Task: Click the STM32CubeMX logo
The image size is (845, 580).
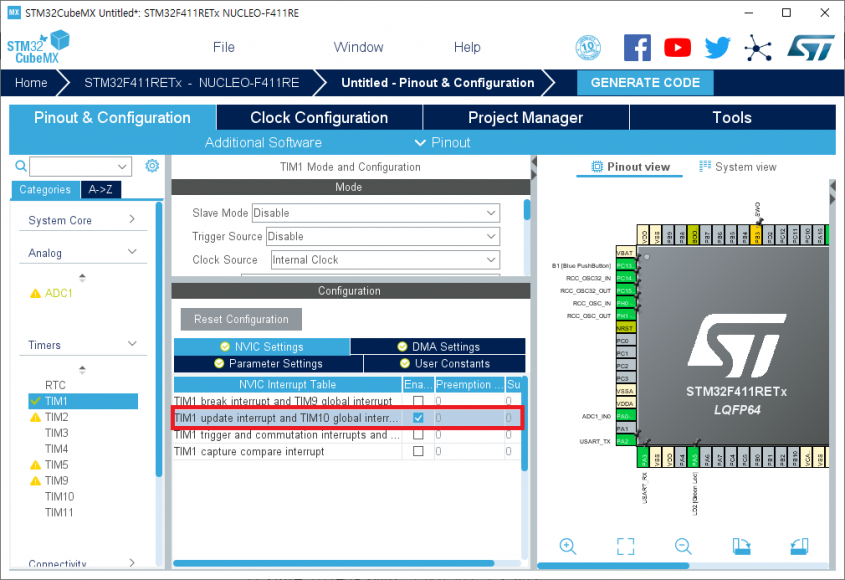Action: click(38, 47)
